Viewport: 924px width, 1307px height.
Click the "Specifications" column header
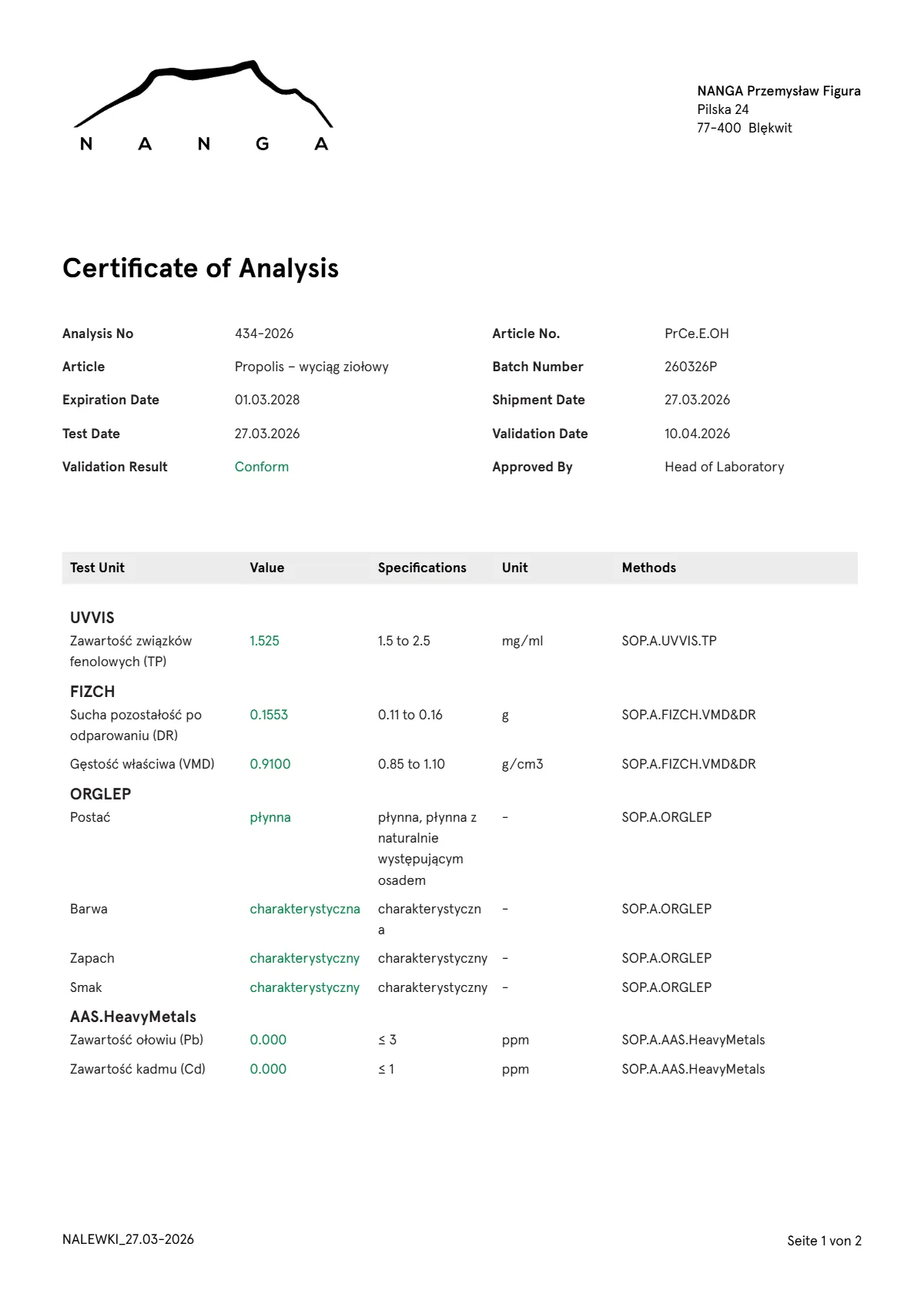422,568
